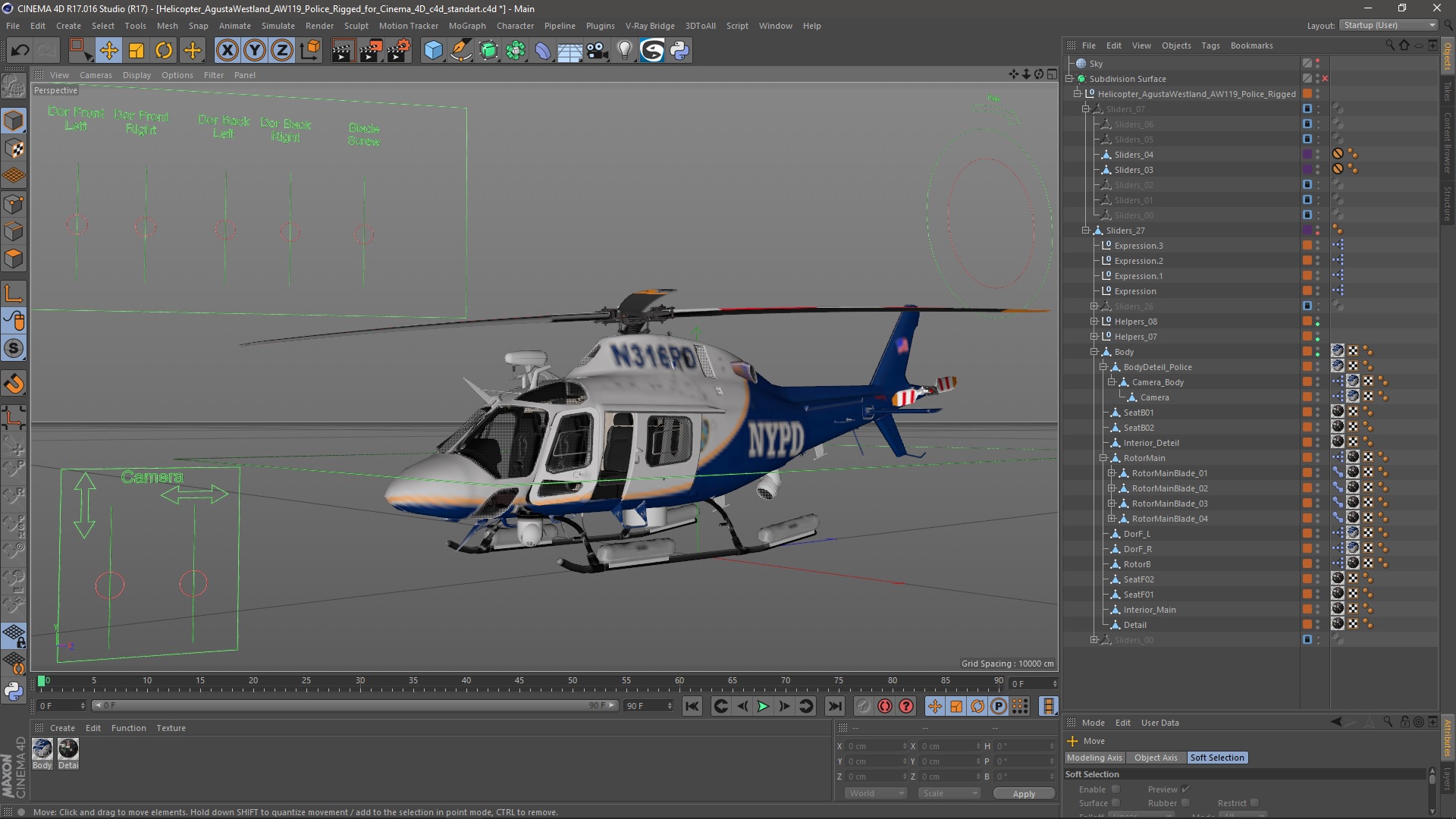Viewport: 1456px width, 819px height.
Task: Open the Scale mode dropdown
Action: tap(949, 793)
